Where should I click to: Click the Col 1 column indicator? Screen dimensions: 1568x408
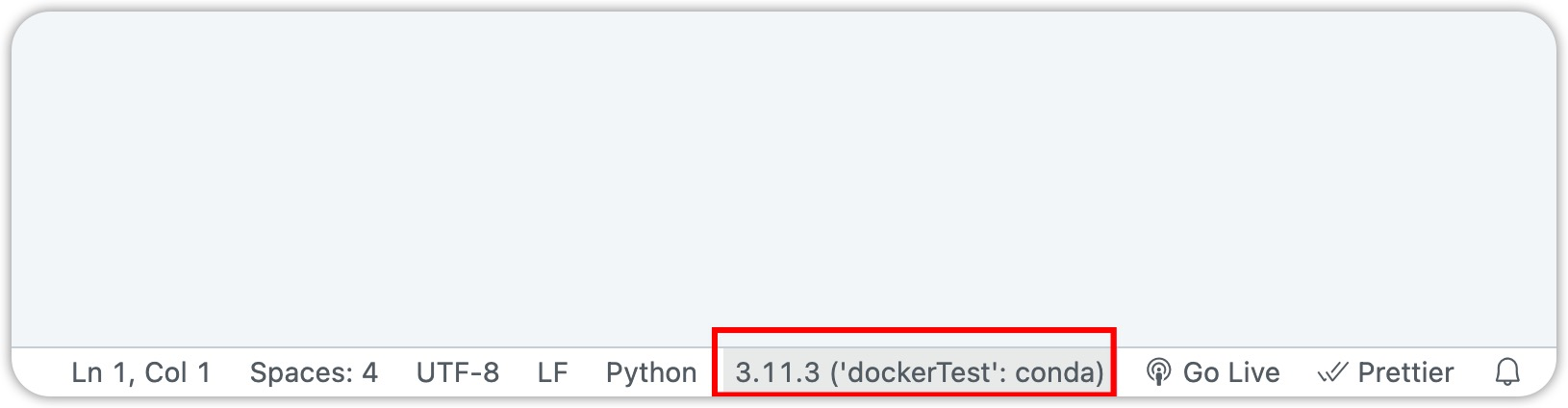(x=178, y=372)
